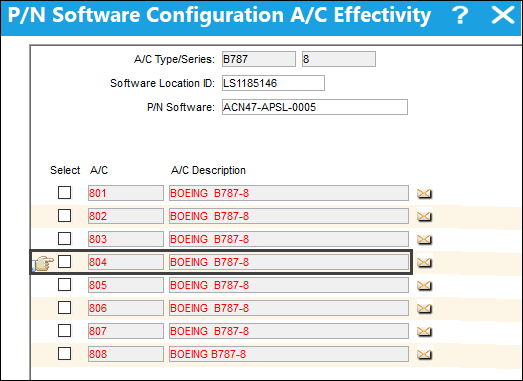
Task: Close the A/C Effectivity window
Action: (x=503, y=15)
